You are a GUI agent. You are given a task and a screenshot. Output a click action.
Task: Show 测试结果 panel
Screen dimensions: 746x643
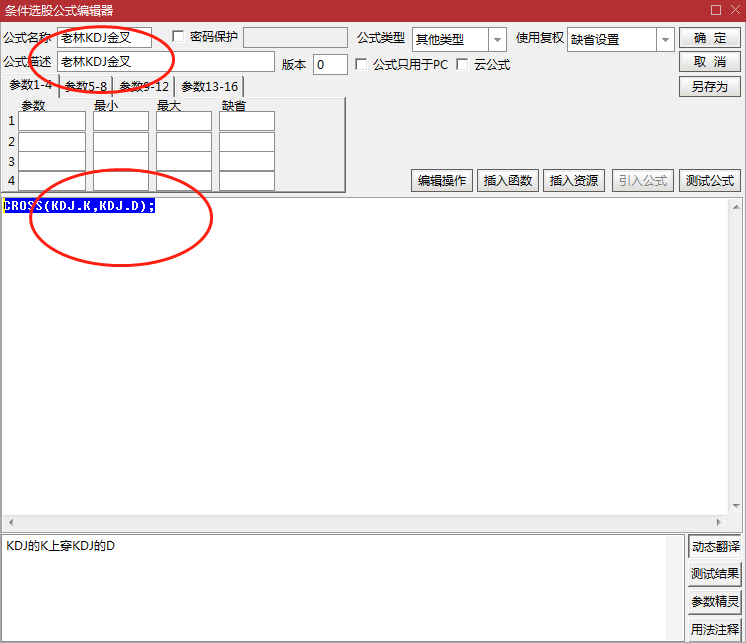(x=715, y=574)
